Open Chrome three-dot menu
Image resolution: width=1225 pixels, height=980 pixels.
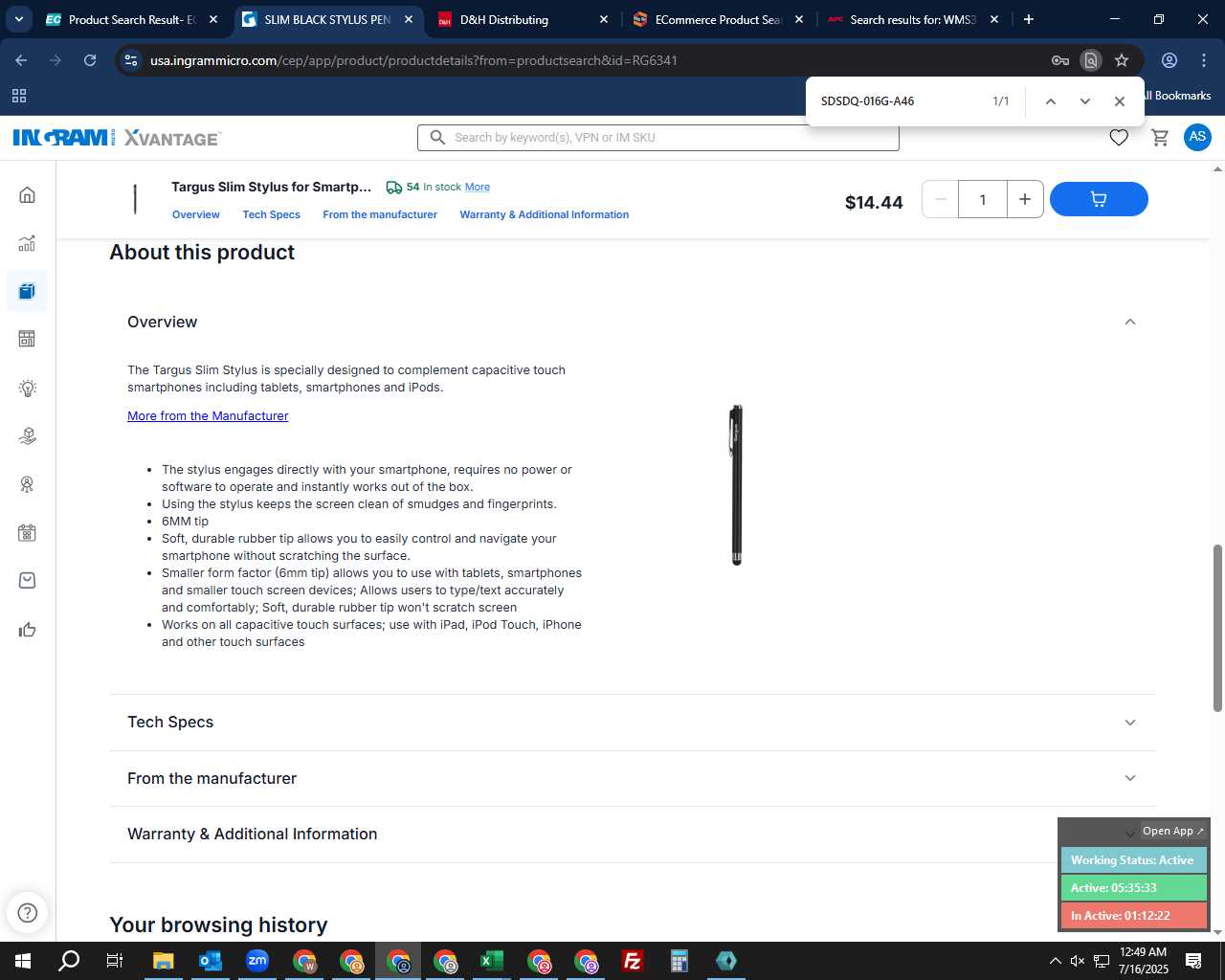1204,60
